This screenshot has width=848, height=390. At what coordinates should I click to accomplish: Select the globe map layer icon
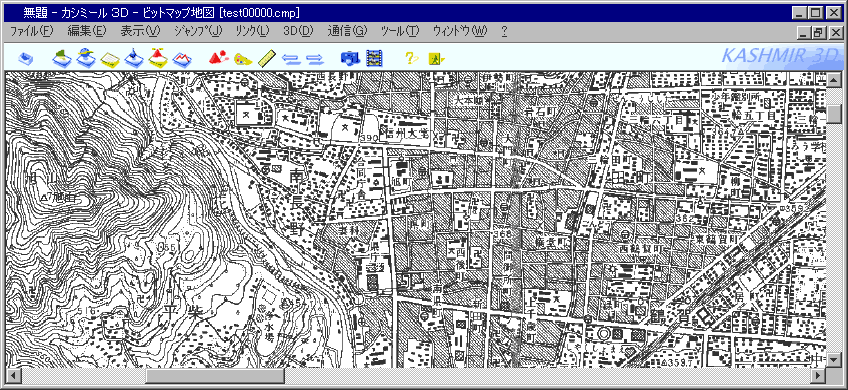[x=86, y=57]
